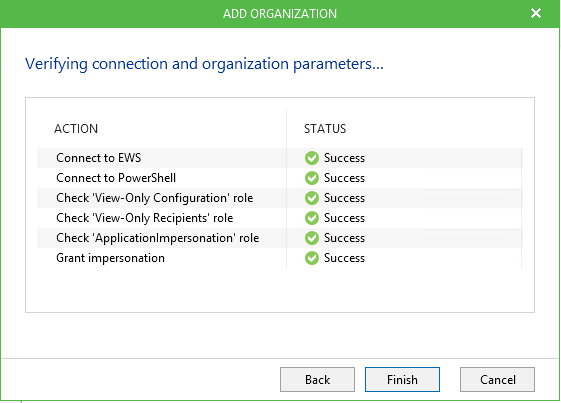Viewport: 561px width, 403px height.
Task: Select Check 'ApplicationImpersonation' role row
Action: point(279,238)
